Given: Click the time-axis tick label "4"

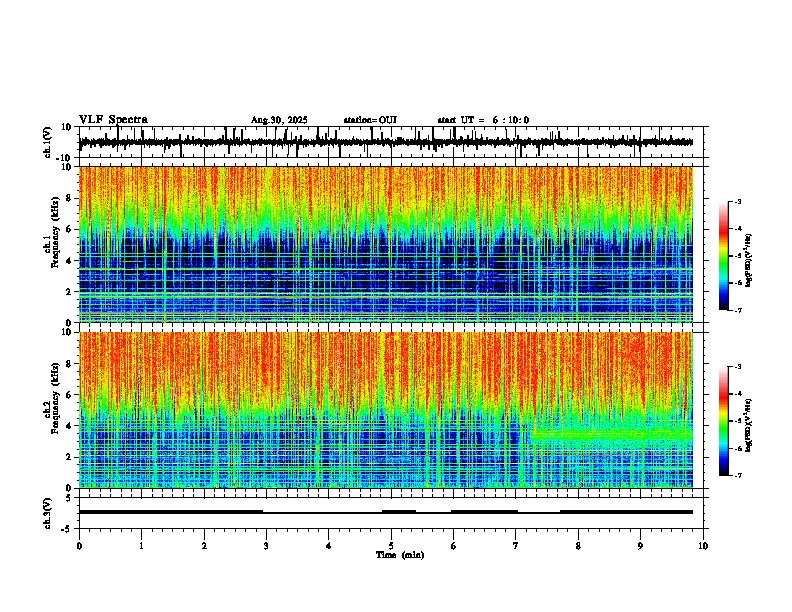Looking at the screenshot, I should pyautogui.click(x=329, y=546).
